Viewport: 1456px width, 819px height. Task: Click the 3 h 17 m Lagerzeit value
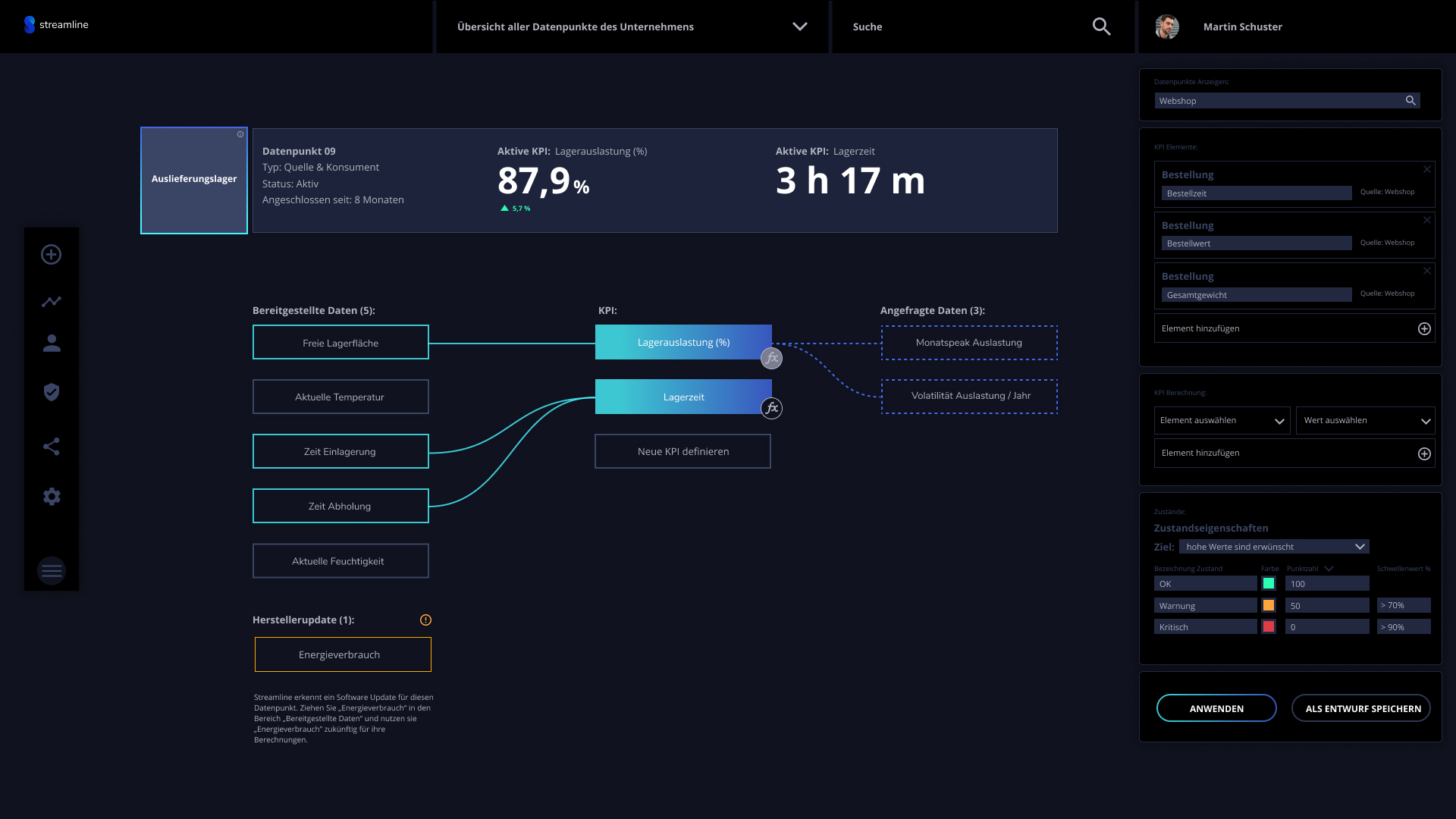pos(850,181)
